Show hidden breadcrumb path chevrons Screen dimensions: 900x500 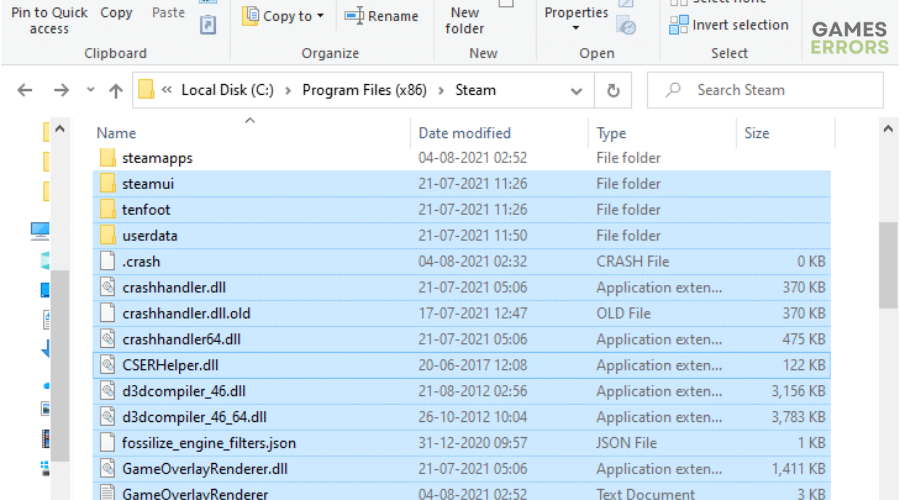(167, 90)
